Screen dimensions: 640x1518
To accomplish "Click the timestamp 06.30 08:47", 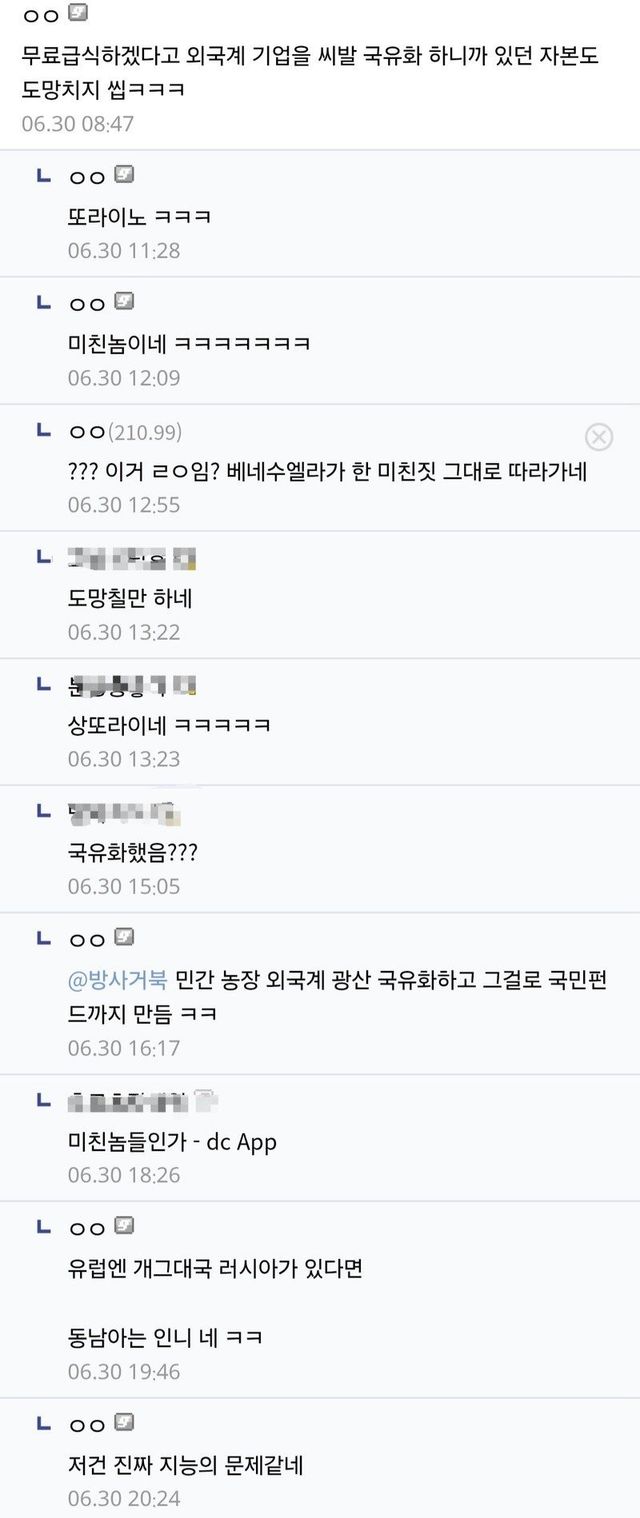I will (77, 124).
